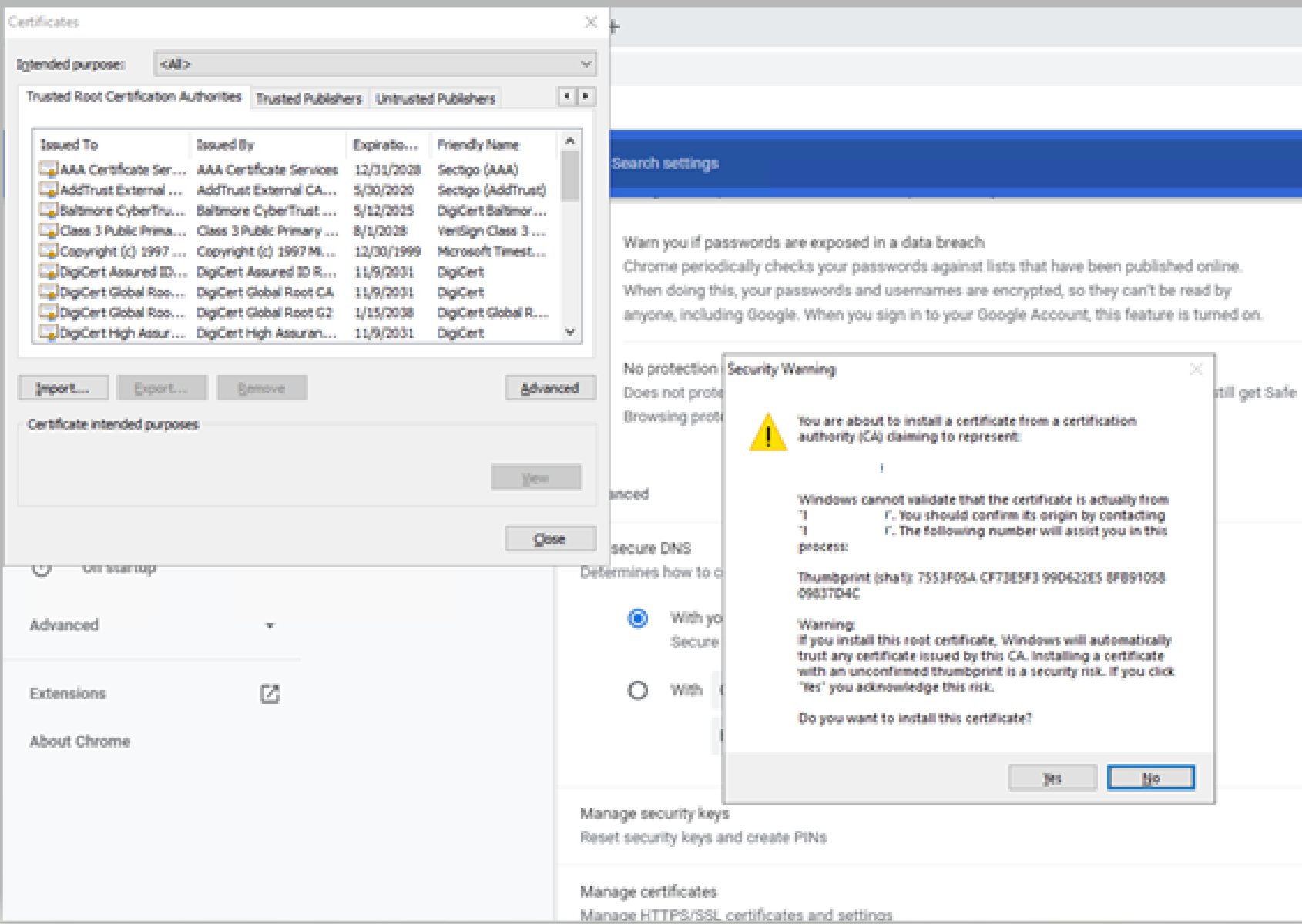1302x924 pixels.
Task: Switch to the Trusted Publishers tab
Action: coord(309,99)
